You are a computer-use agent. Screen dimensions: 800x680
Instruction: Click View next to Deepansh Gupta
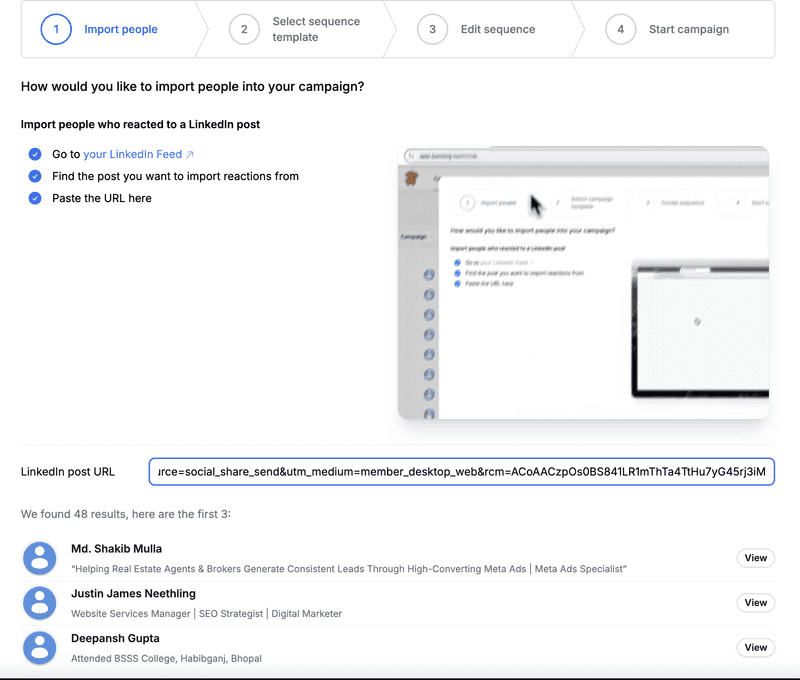click(x=755, y=647)
